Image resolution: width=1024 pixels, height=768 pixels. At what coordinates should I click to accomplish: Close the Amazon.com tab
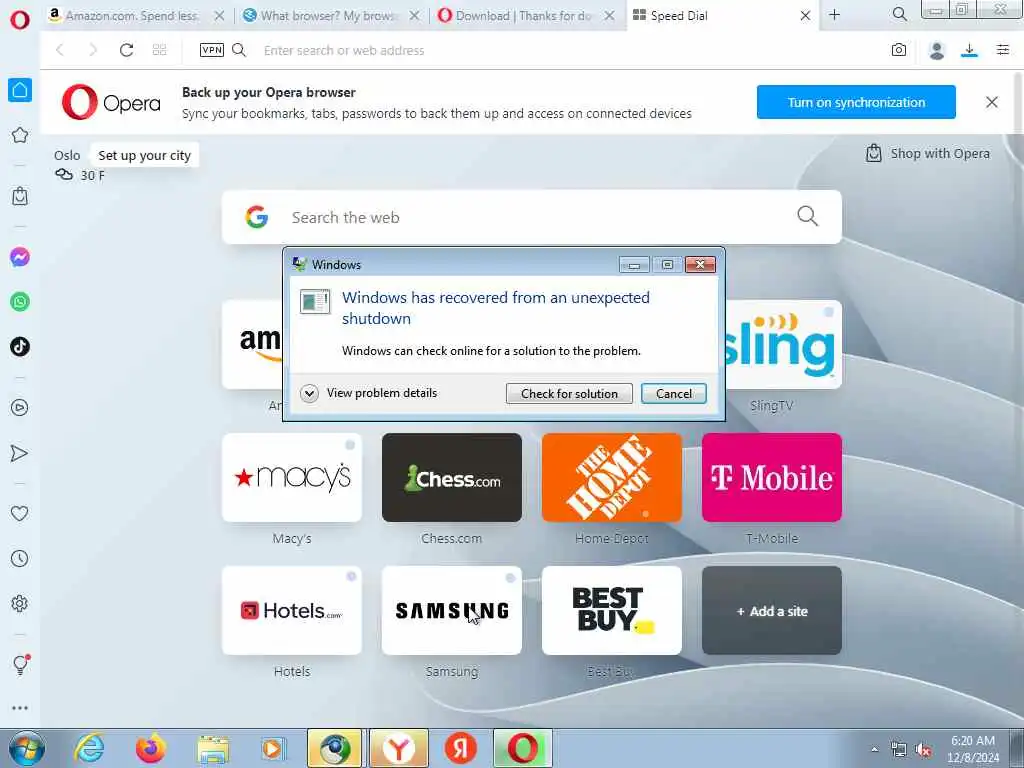(219, 16)
